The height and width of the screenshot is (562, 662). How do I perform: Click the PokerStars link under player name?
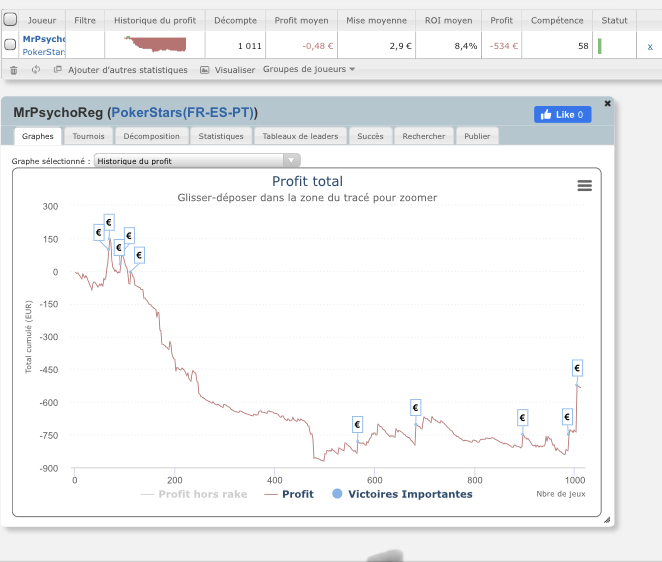point(44,52)
